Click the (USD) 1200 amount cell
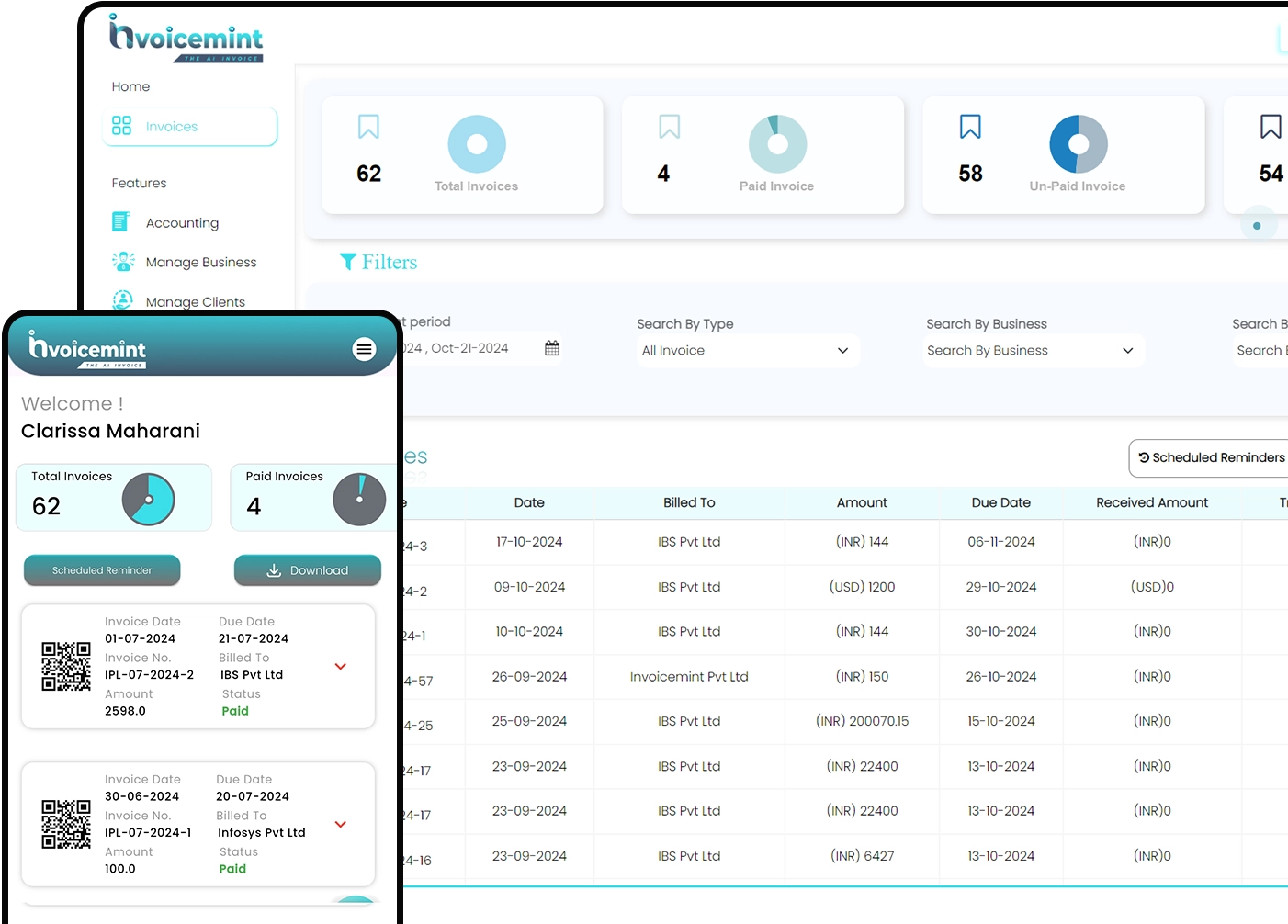Screen dimensions: 1288x924 (x=862, y=587)
